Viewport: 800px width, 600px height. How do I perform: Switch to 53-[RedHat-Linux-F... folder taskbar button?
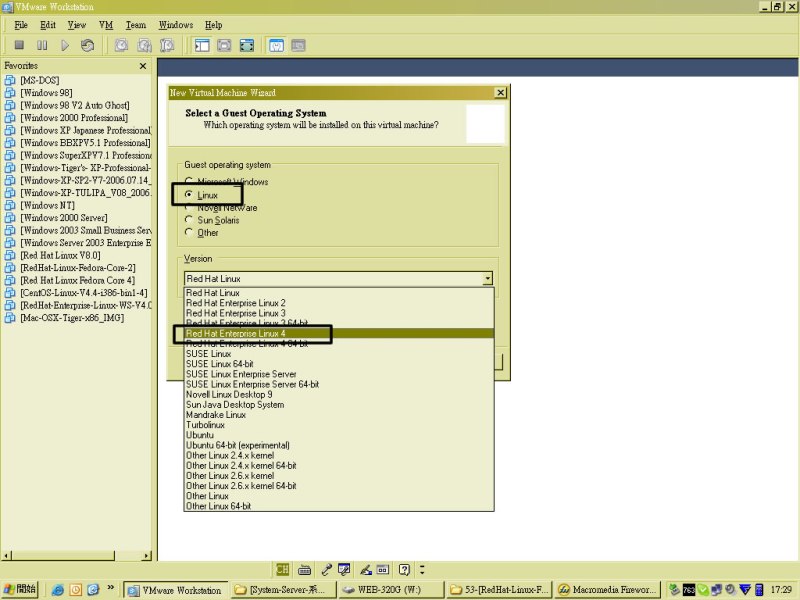[x=498, y=590]
